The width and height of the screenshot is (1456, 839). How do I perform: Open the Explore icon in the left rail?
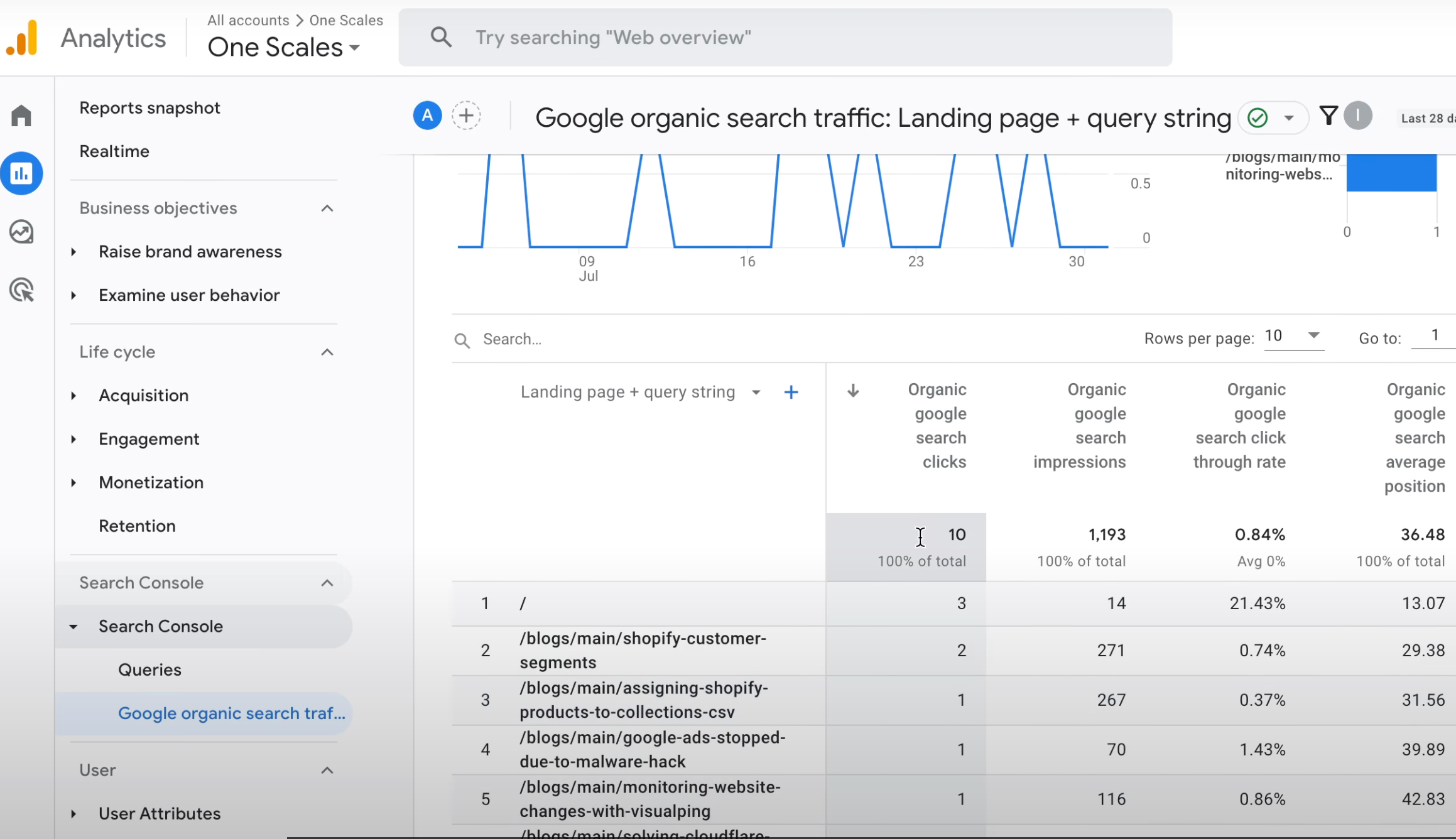click(x=22, y=231)
